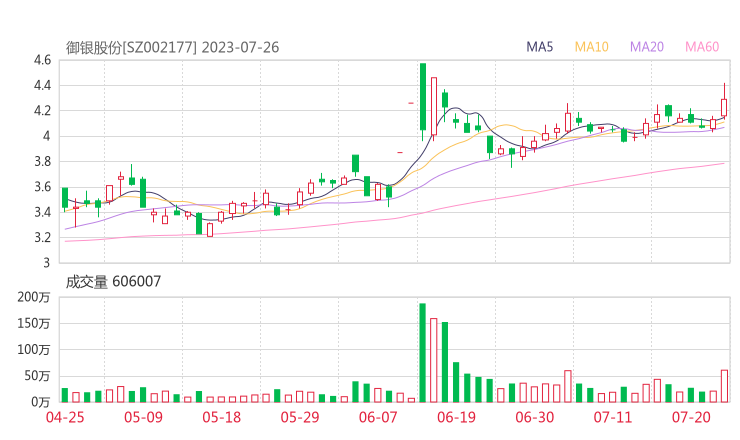This screenshot has height=440, width=740.
Task: Click the 04-25 date axis label
Action: [x=65, y=417]
